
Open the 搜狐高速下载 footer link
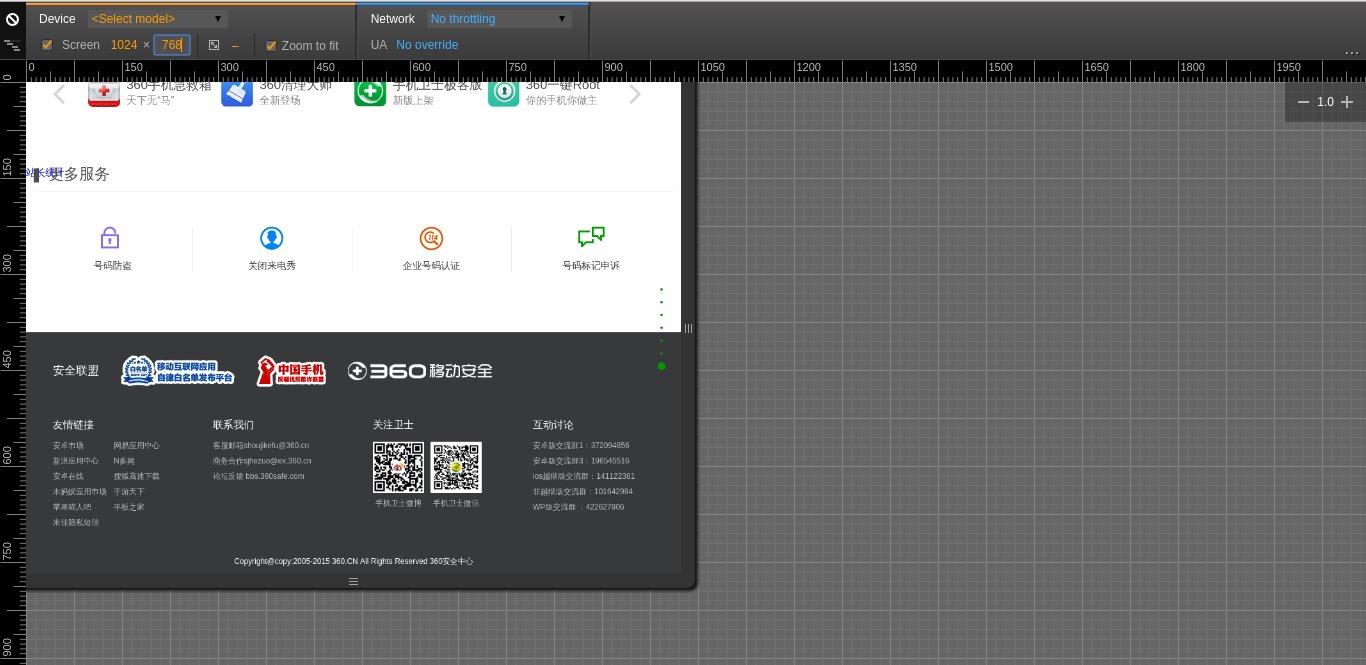pos(136,476)
